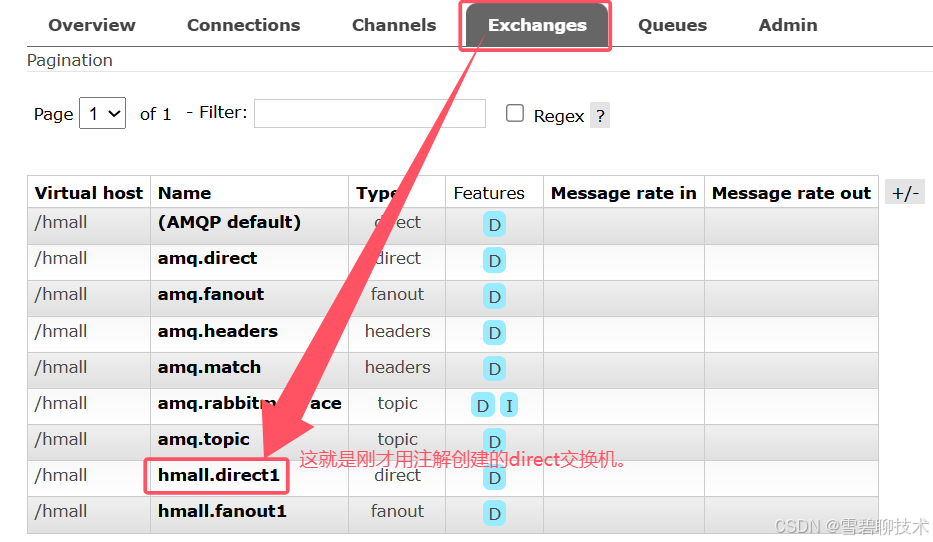Open the Queues tab
Screen dimensions: 933x542
672,25
